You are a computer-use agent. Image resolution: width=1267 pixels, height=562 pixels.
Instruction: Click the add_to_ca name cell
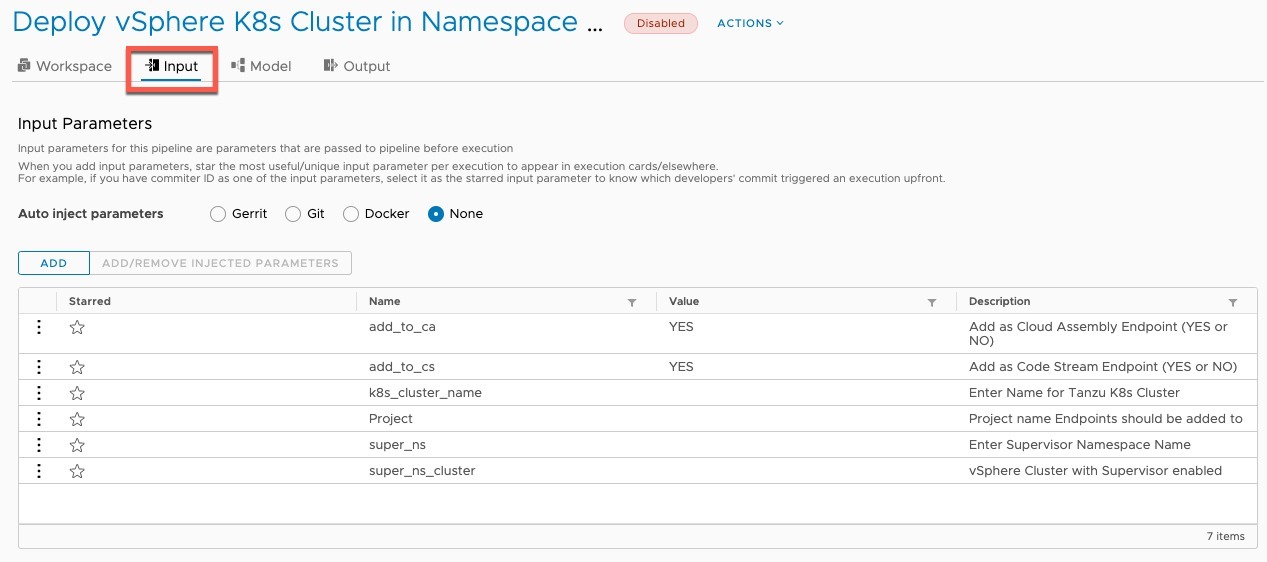coord(402,327)
